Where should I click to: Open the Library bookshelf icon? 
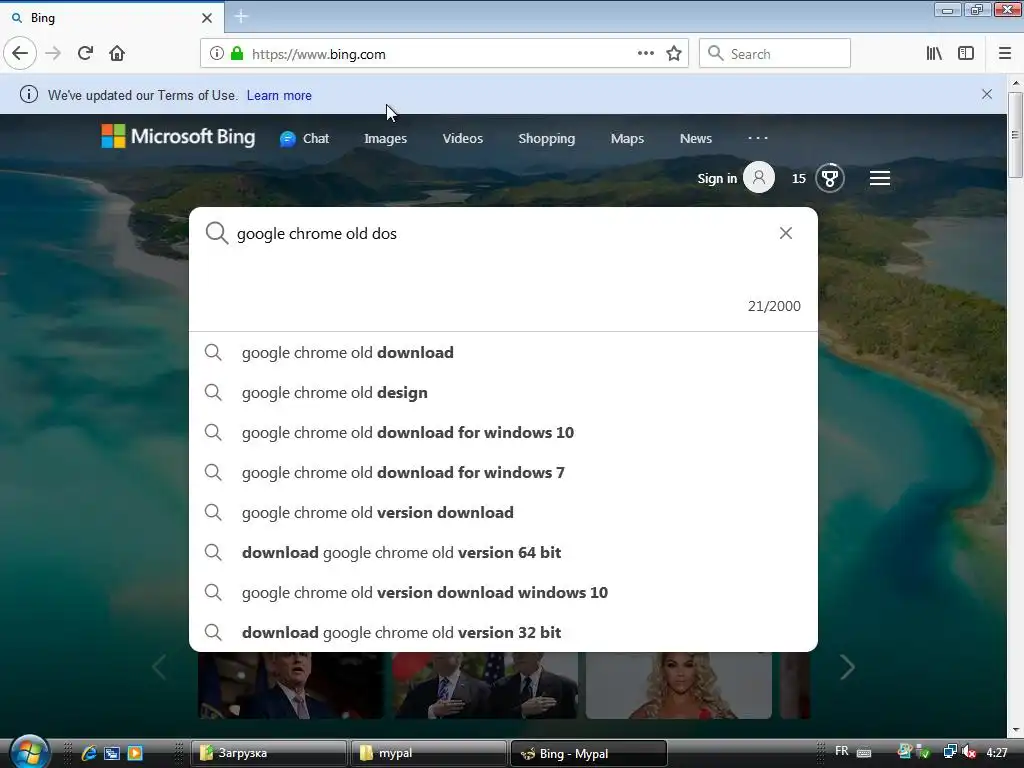[x=934, y=54]
